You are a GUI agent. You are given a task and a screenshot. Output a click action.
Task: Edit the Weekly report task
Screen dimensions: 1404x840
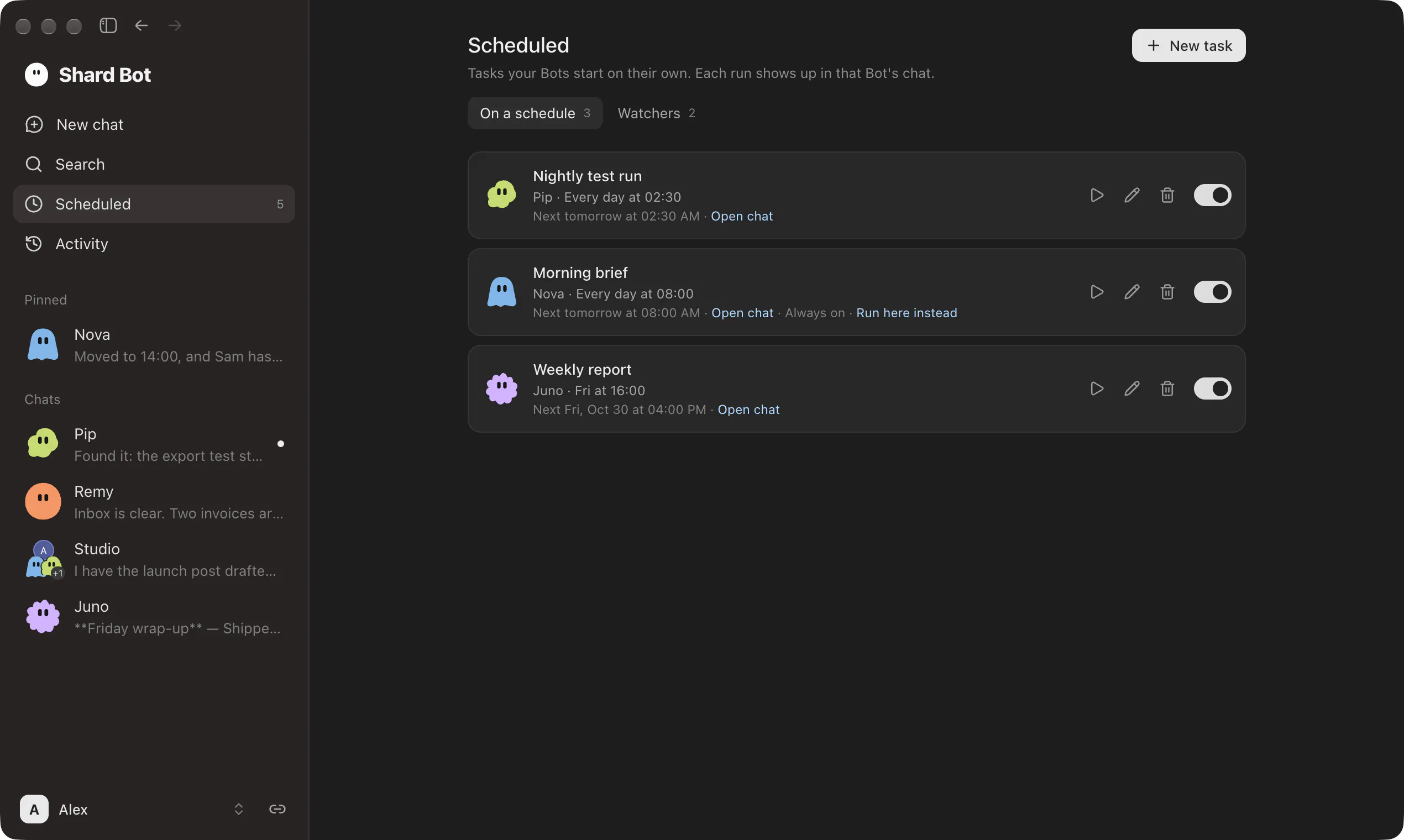click(x=1131, y=389)
